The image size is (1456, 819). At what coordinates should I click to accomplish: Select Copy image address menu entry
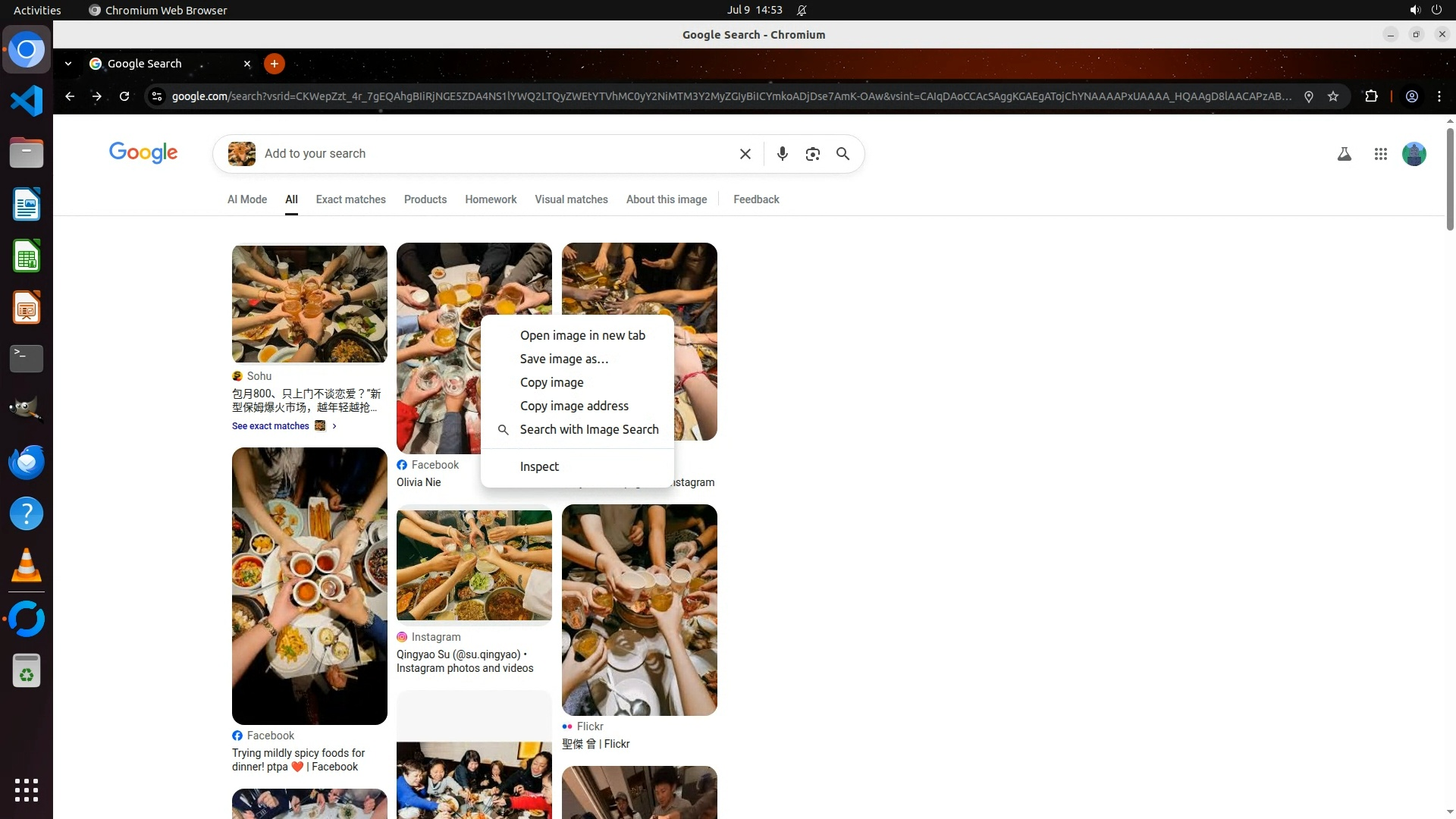point(573,406)
